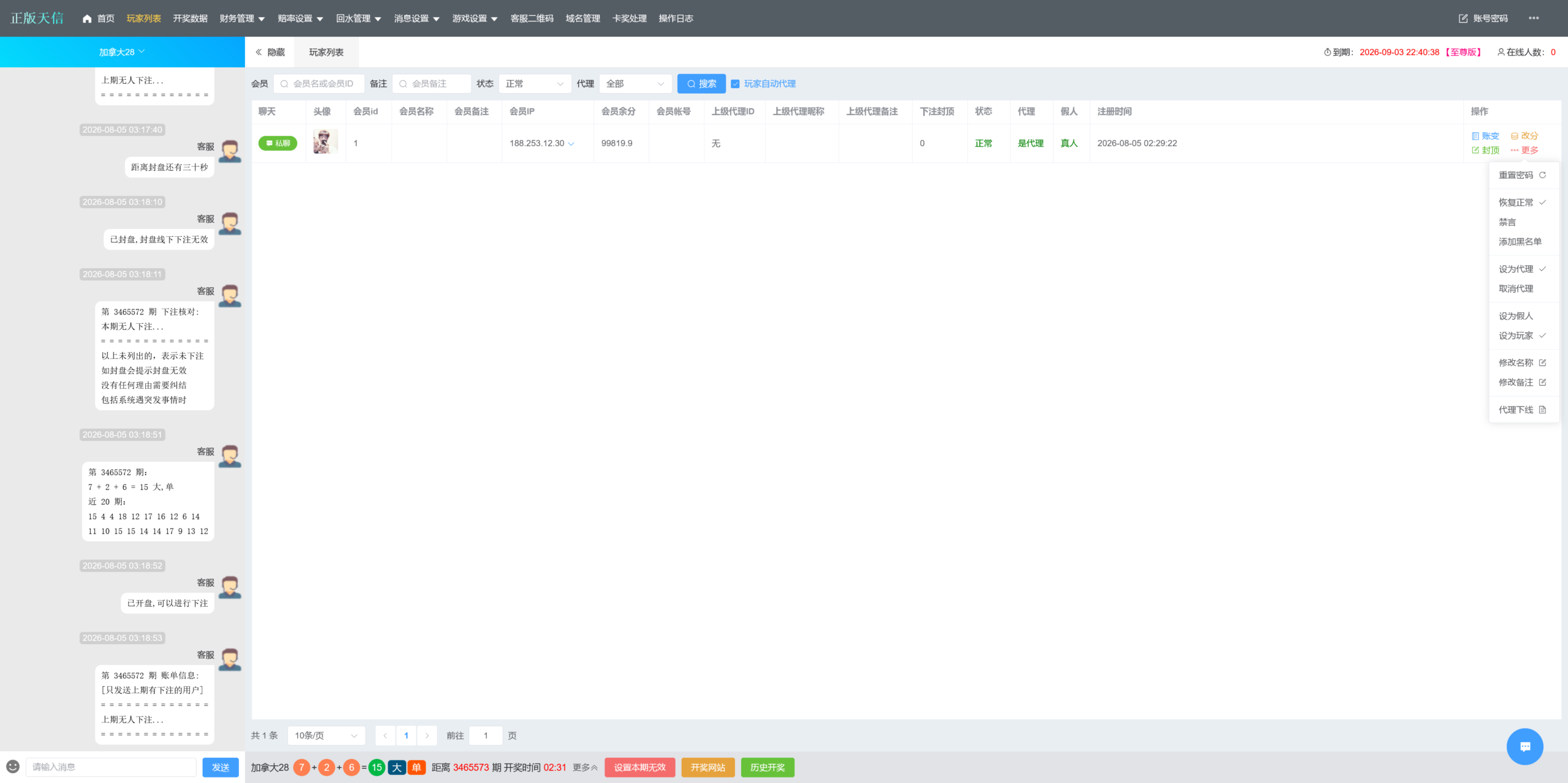The width and height of the screenshot is (1568, 783).
Task: Open 账号密码 edit icon in header
Action: pyautogui.click(x=1463, y=18)
